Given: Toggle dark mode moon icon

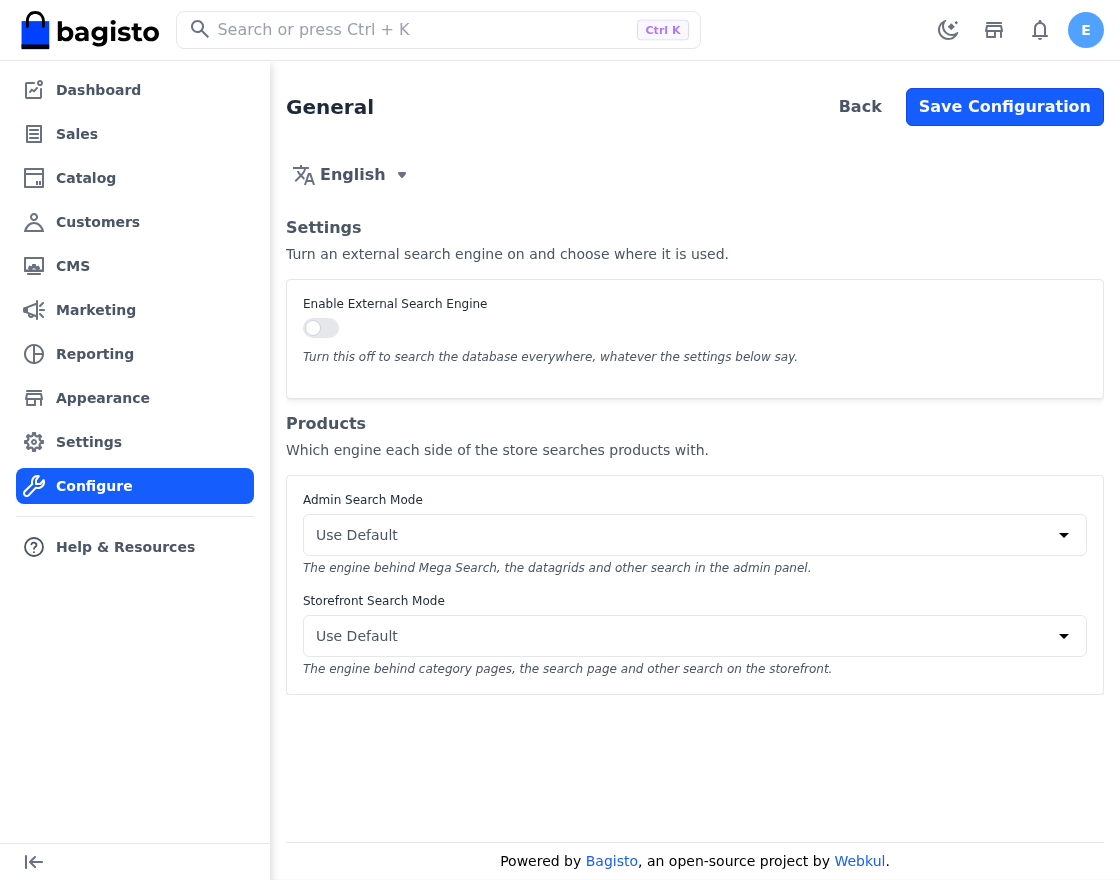Looking at the screenshot, I should pos(948,30).
